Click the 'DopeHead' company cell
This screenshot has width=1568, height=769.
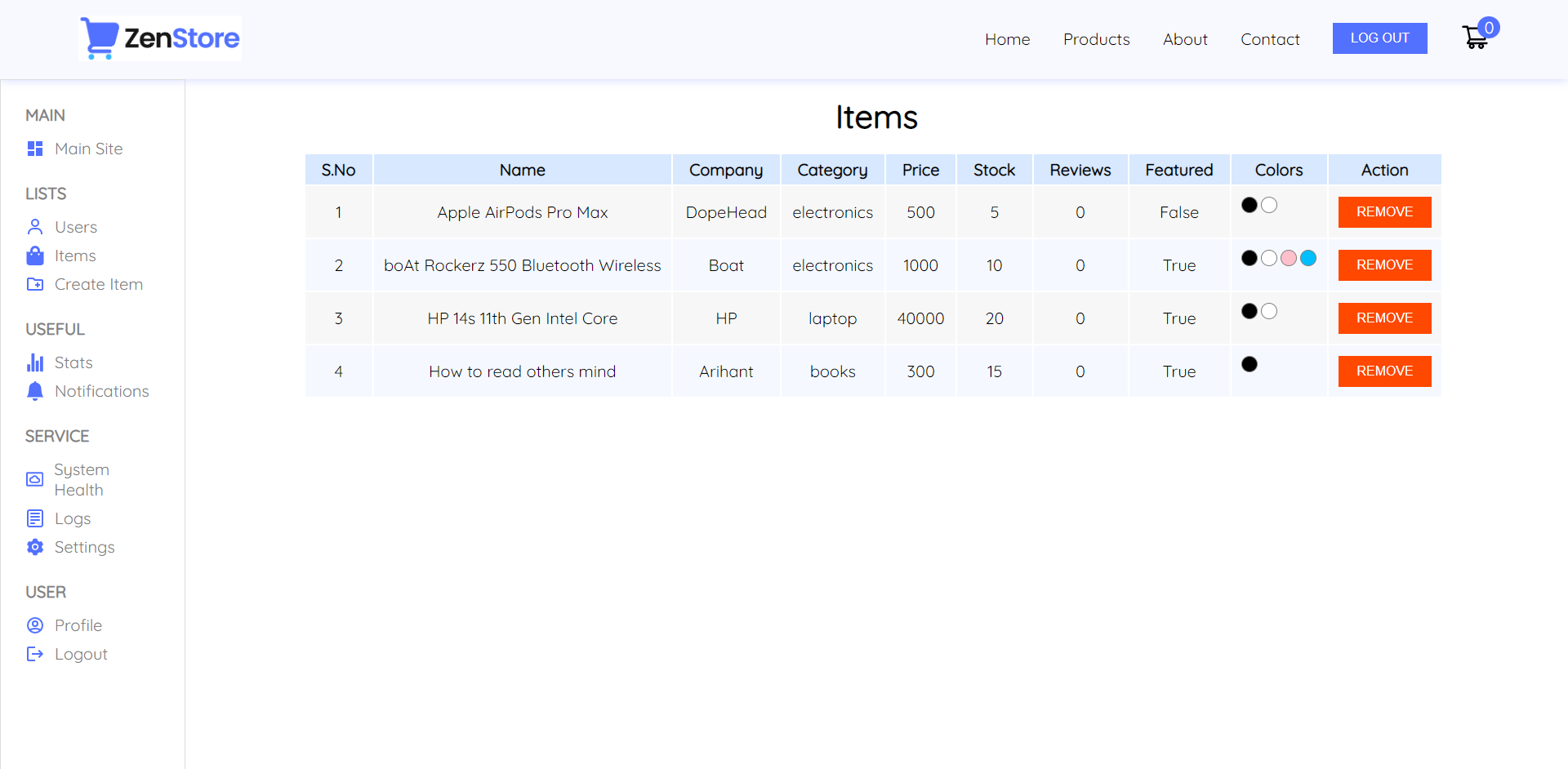(726, 212)
